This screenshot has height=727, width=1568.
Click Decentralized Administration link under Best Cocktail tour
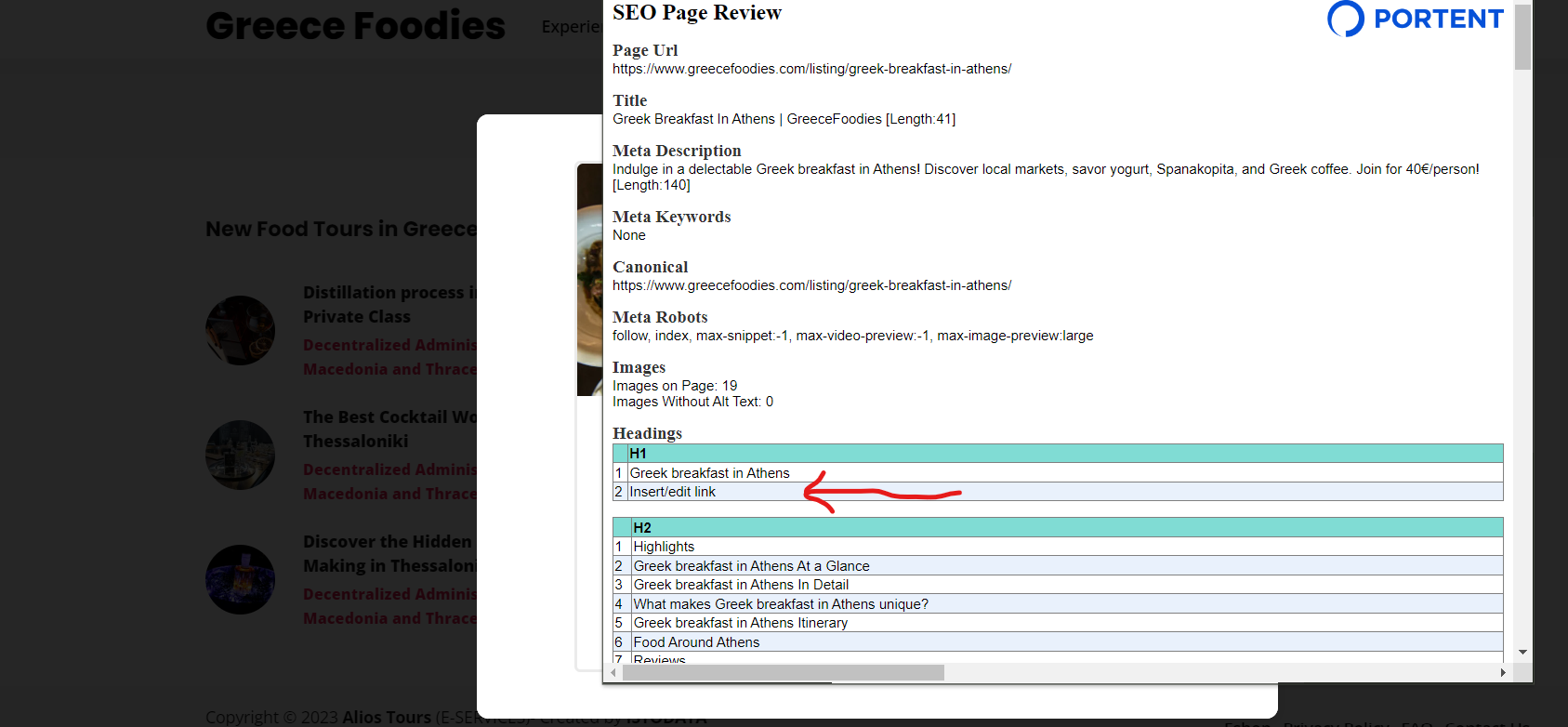tap(389, 469)
